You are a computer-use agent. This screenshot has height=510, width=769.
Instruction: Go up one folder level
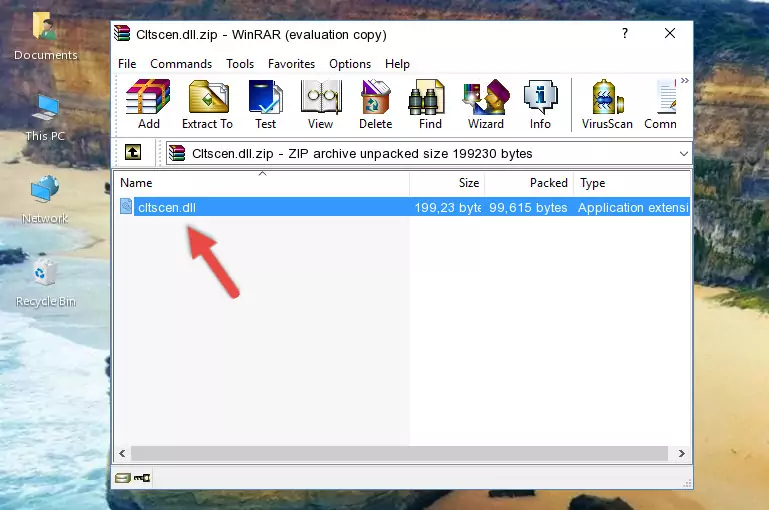pos(133,152)
